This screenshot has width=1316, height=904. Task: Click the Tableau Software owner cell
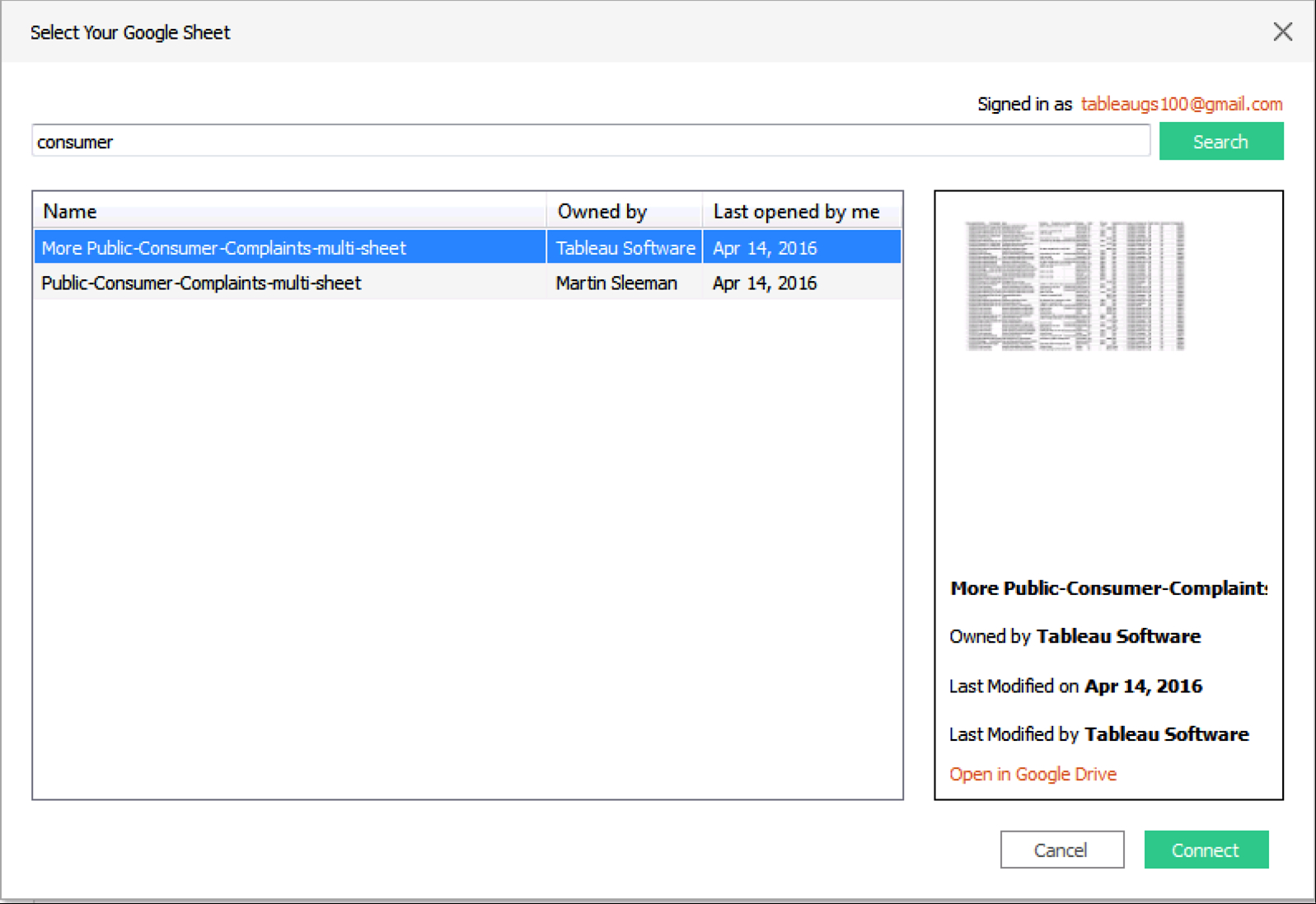[x=625, y=247]
